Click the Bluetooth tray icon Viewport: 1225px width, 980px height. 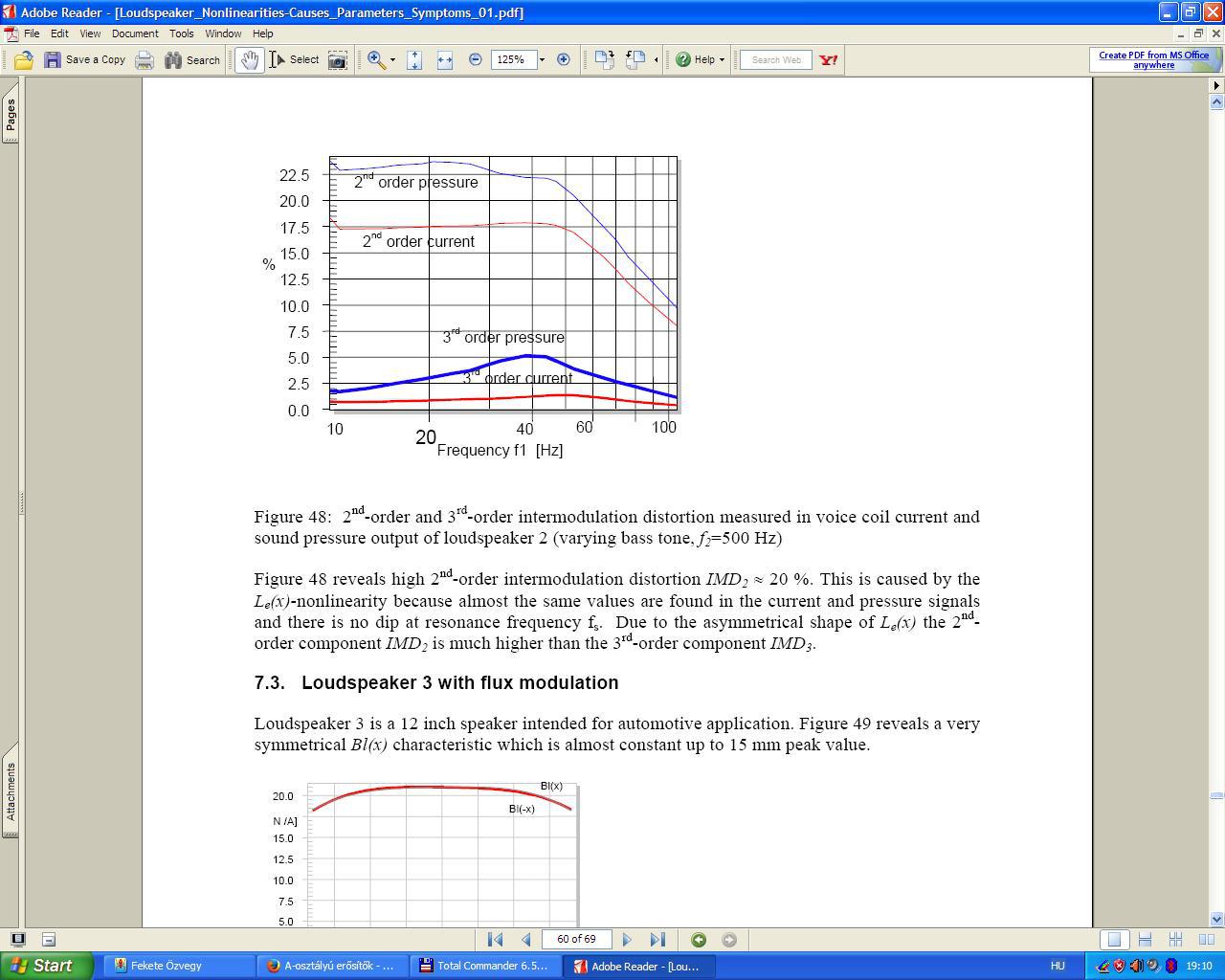(1170, 966)
